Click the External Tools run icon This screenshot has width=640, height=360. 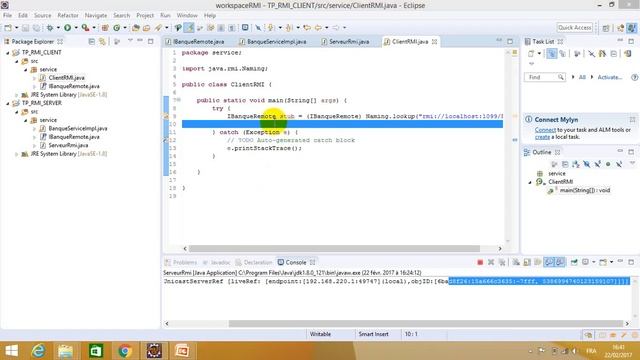pyautogui.click(x=85, y=28)
